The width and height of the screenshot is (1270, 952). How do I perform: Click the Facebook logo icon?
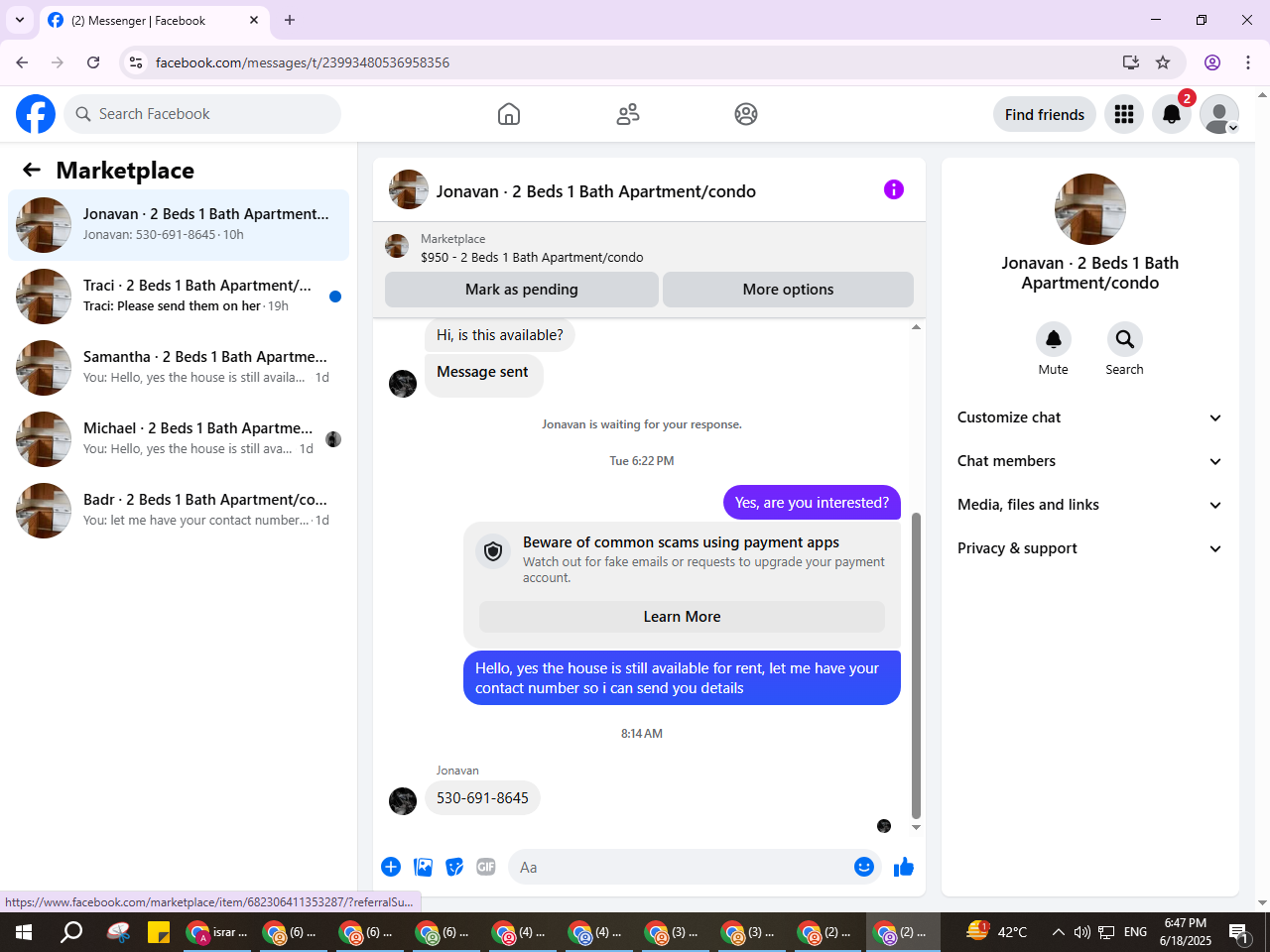pos(36,114)
